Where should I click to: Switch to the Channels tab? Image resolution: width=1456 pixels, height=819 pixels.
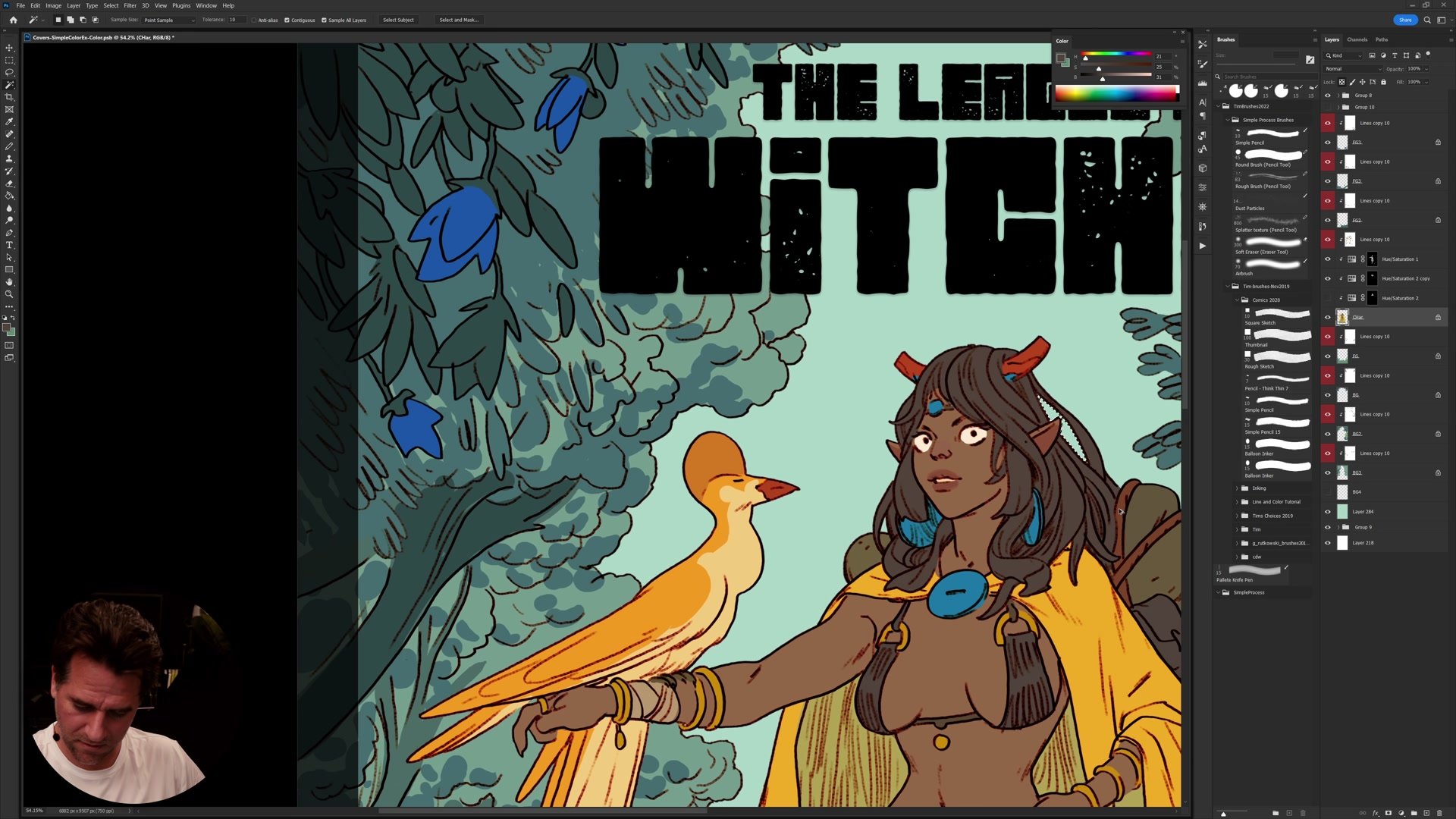pos(1357,39)
